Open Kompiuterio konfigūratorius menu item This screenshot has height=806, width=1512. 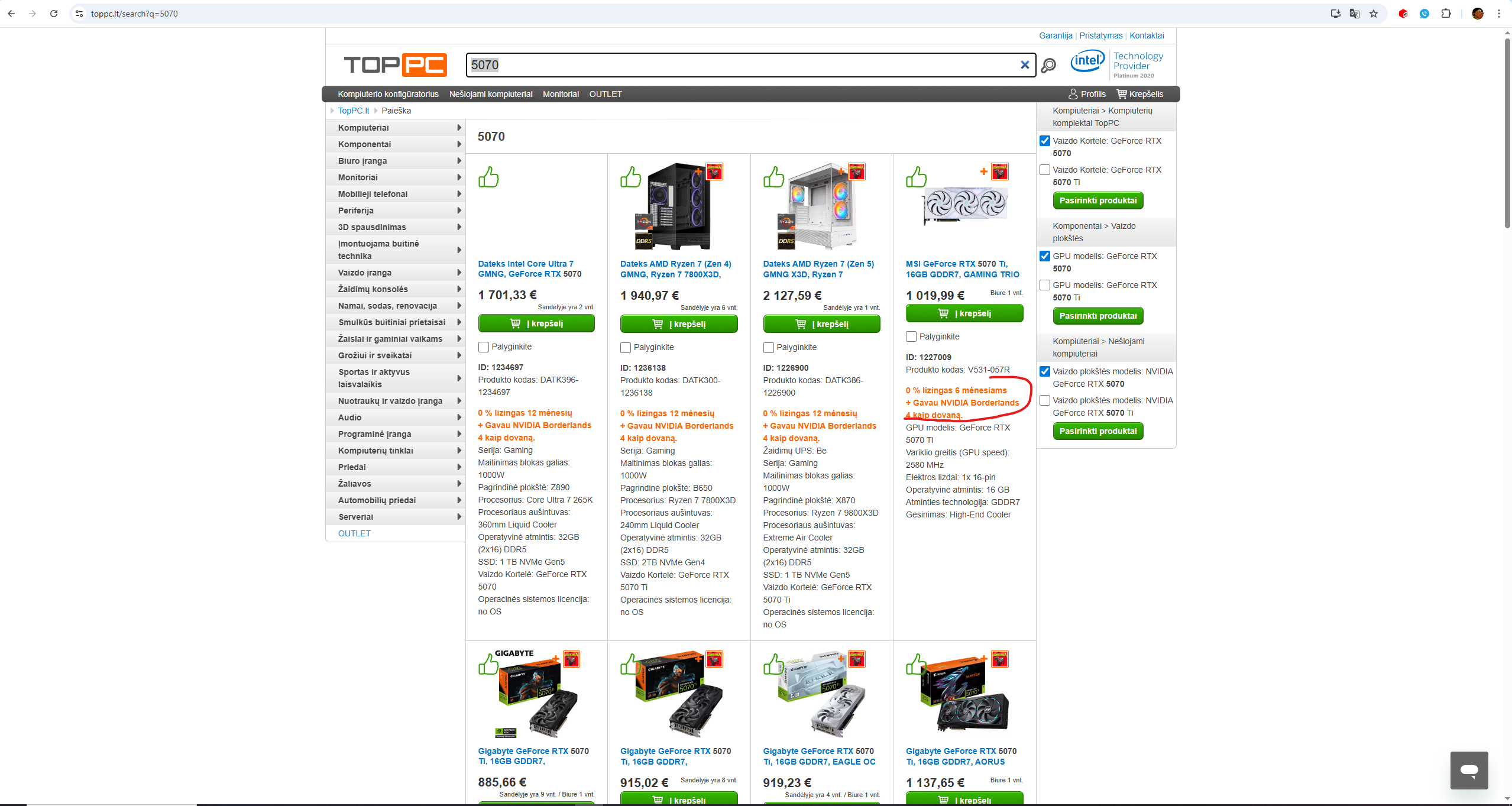coord(388,94)
